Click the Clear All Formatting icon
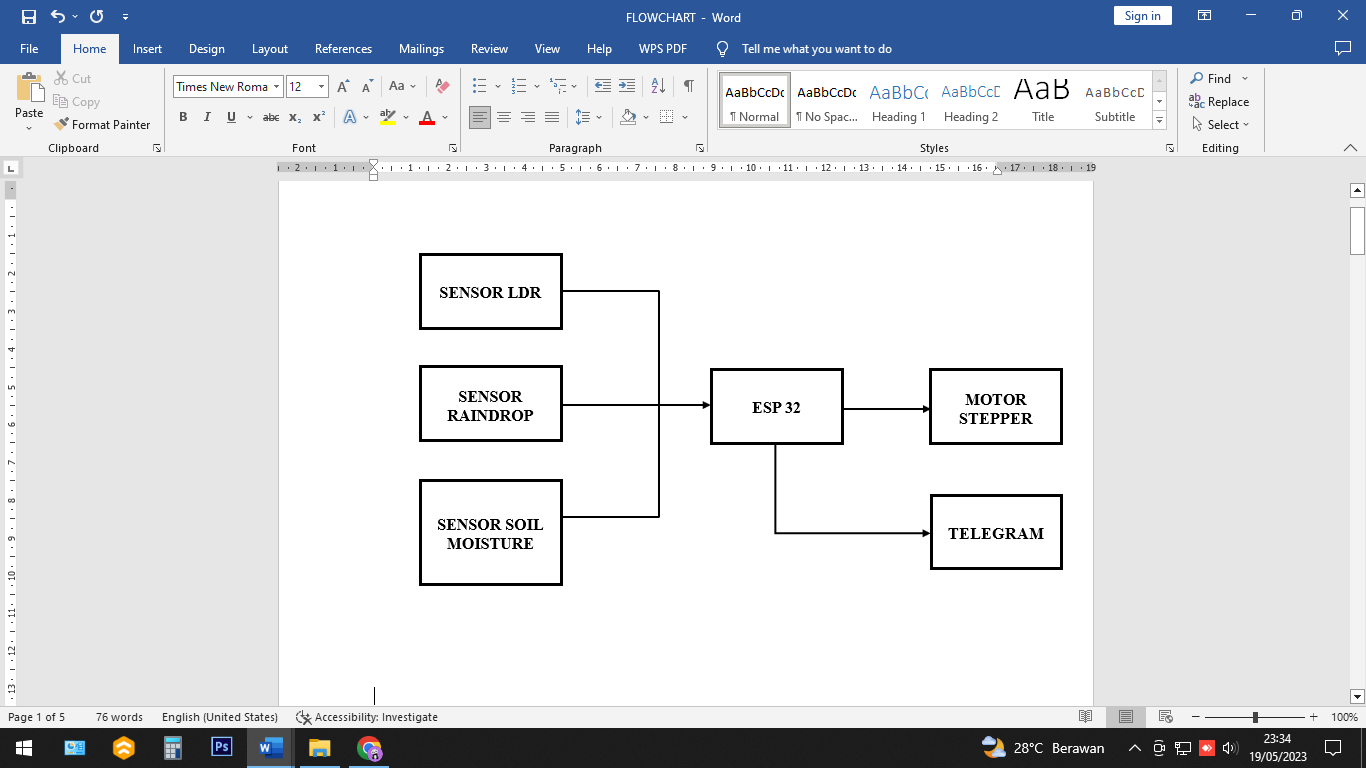Image resolution: width=1366 pixels, height=768 pixels. pos(443,87)
